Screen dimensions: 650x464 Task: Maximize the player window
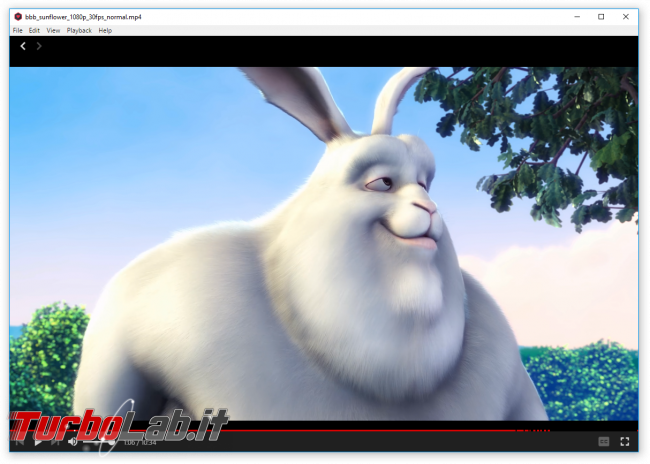point(601,17)
